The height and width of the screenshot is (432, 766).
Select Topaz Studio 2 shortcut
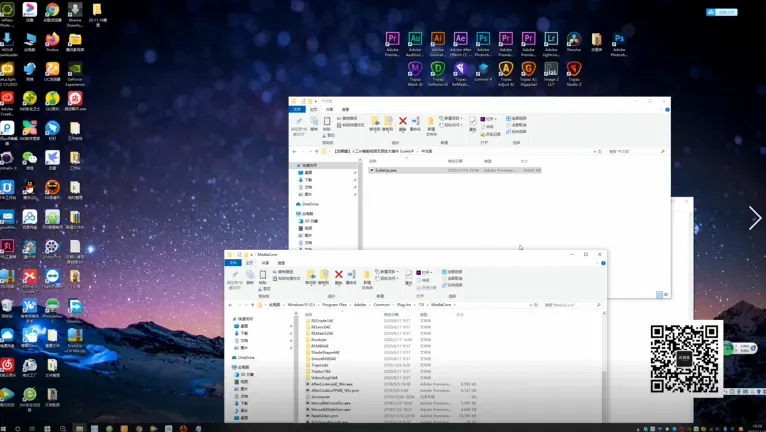click(x=574, y=73)
